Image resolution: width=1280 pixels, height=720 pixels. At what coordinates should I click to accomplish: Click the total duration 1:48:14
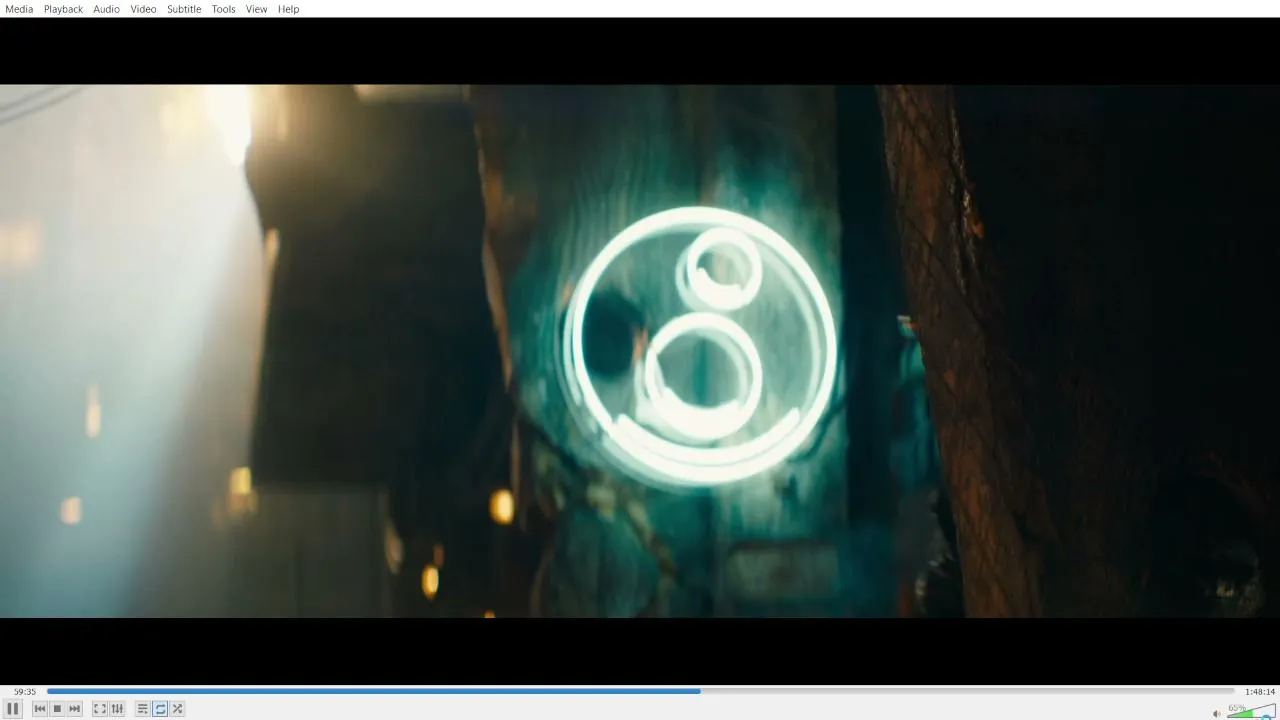pyautogui.click(x=1260, y=691)
